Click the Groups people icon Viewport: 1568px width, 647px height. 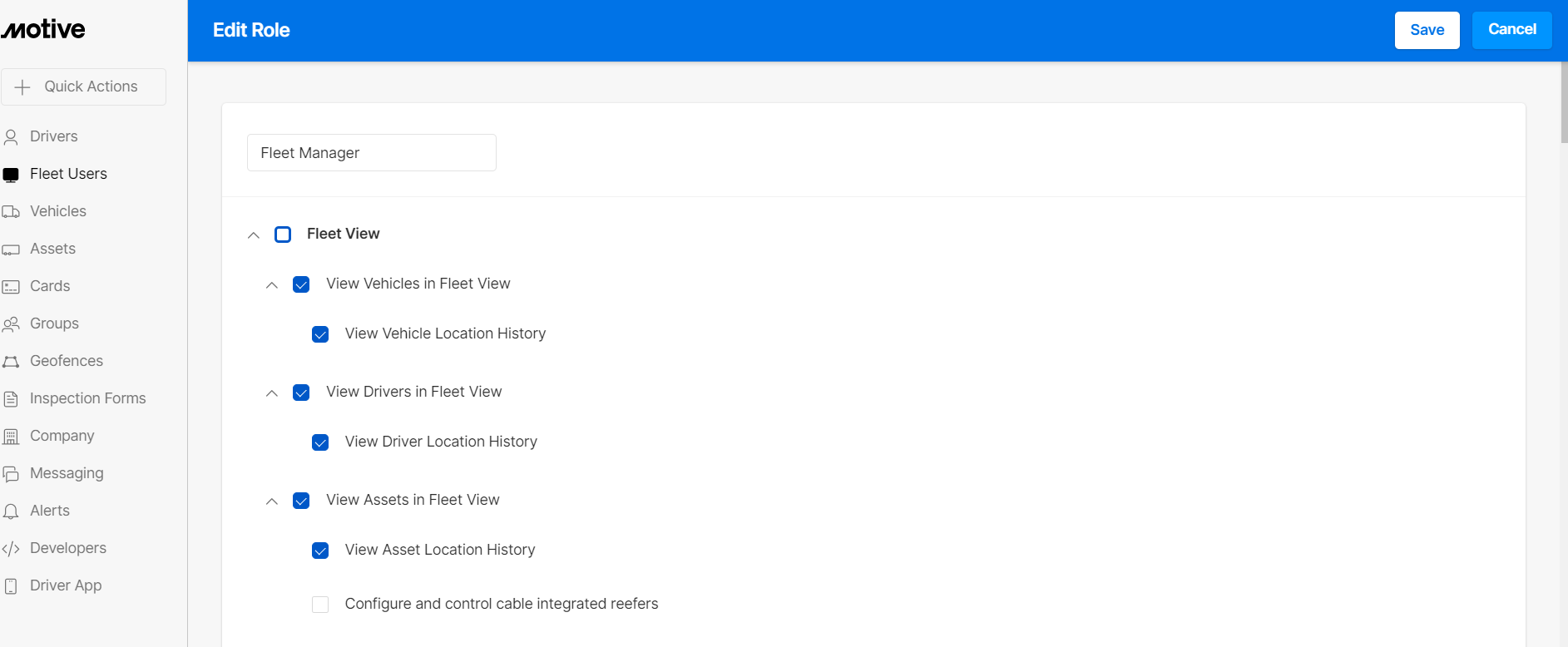click(x=11, y=324)
